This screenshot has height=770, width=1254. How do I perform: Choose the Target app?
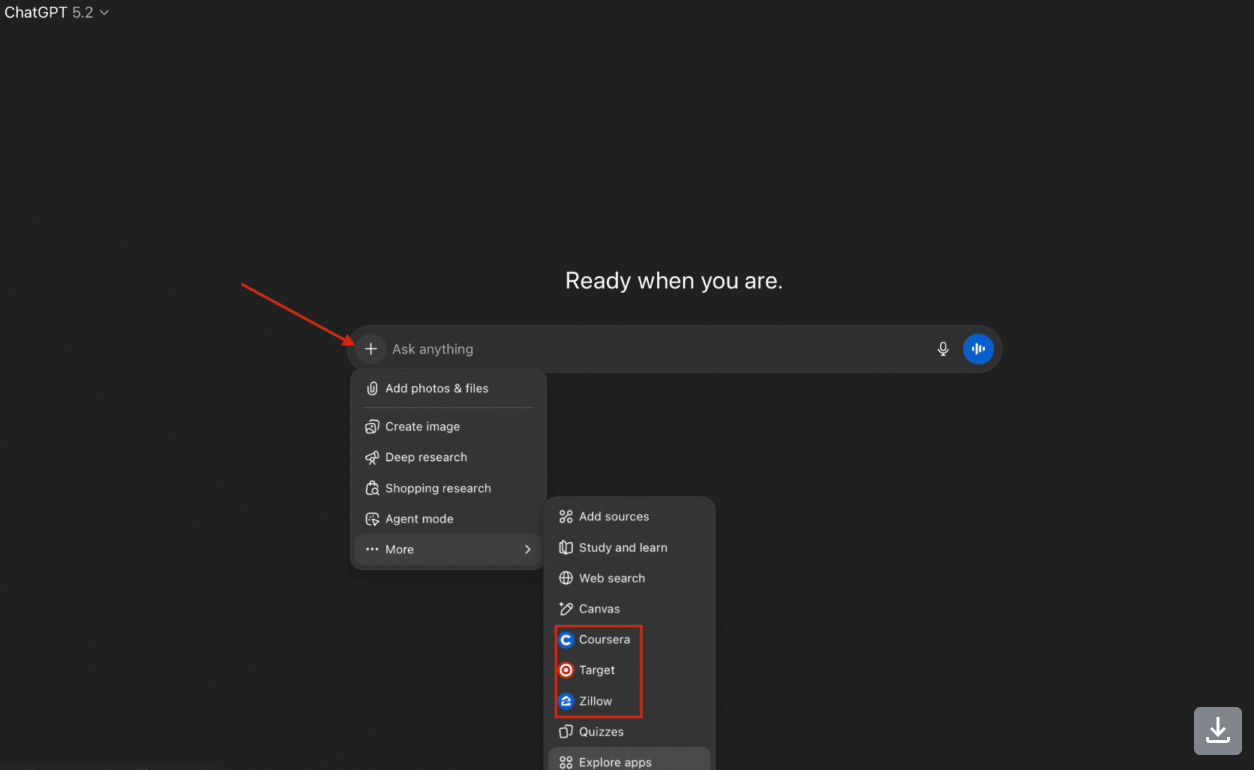click(x=597, y=670)
